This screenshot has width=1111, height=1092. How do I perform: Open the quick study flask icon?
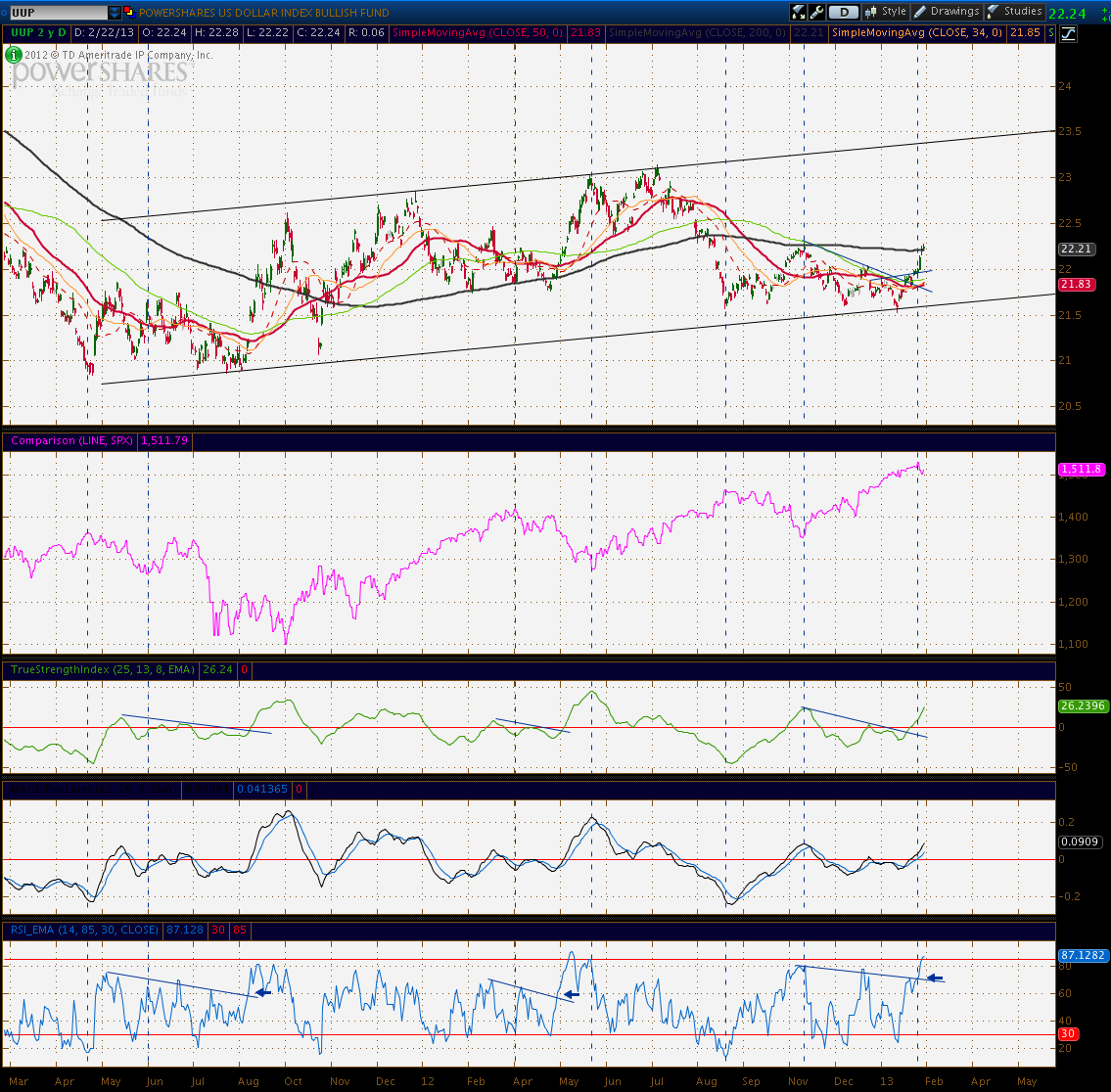tap(799, 12)
